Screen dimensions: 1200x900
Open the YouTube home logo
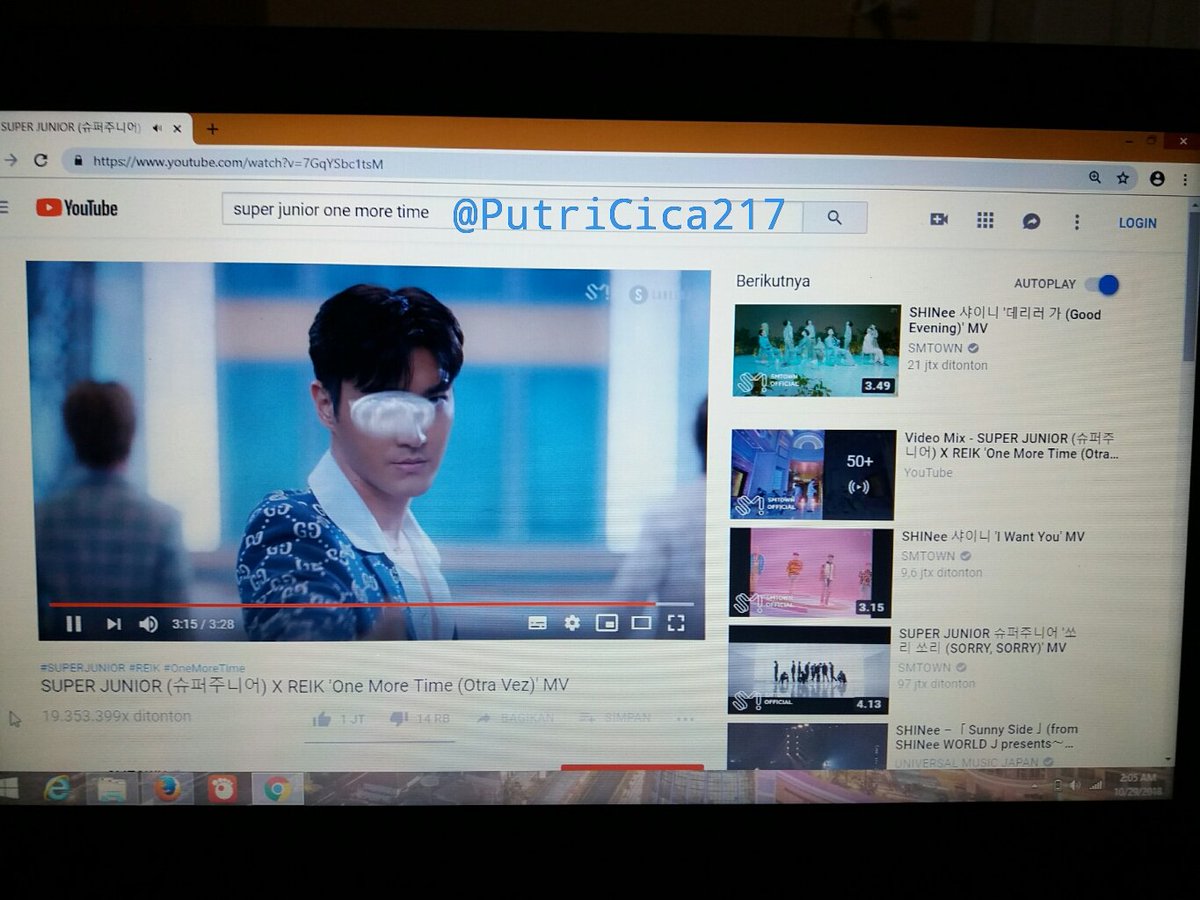(x=77, y=208)
